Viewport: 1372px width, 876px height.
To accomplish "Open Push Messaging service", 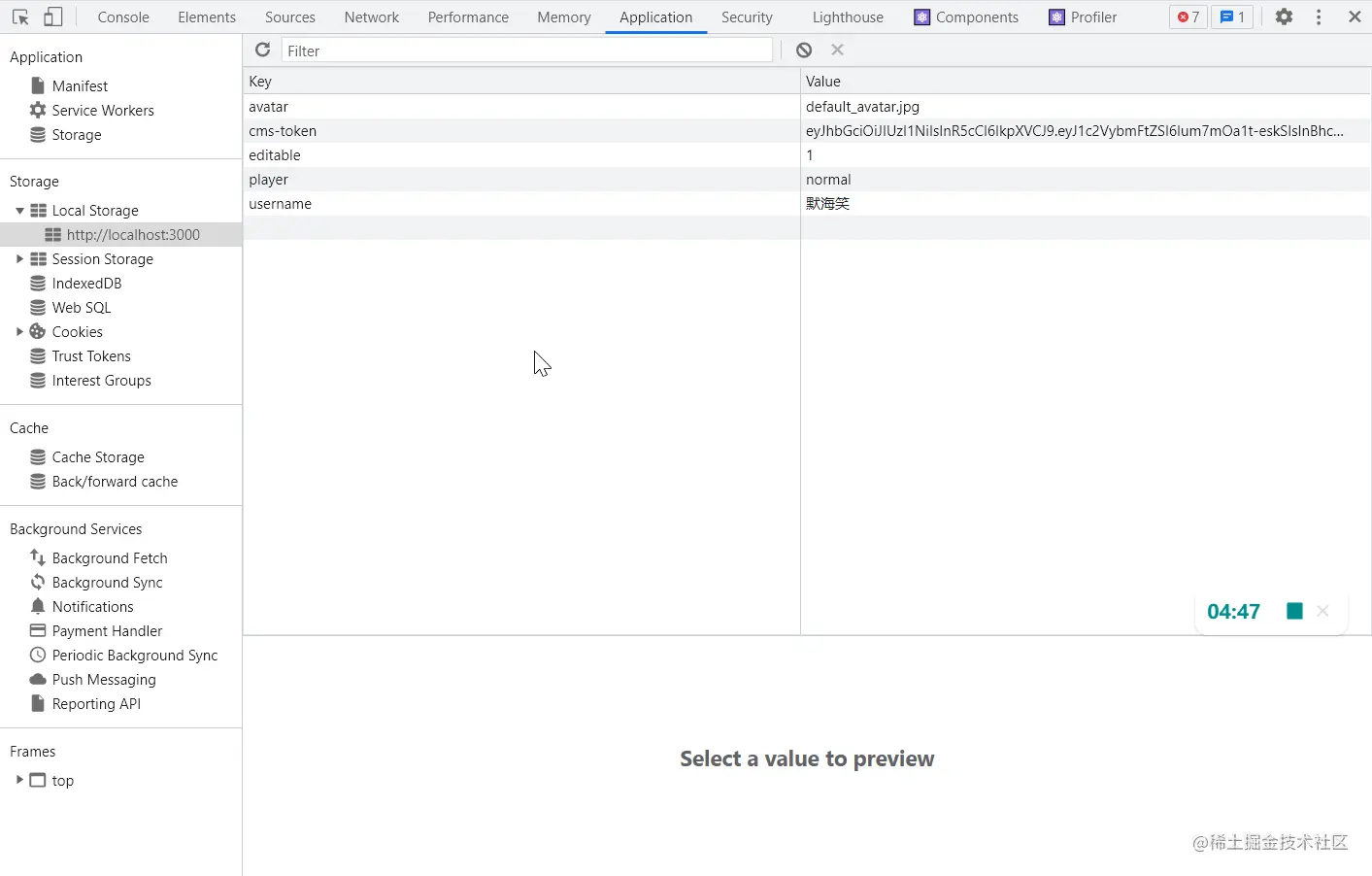I will (104, 679).
